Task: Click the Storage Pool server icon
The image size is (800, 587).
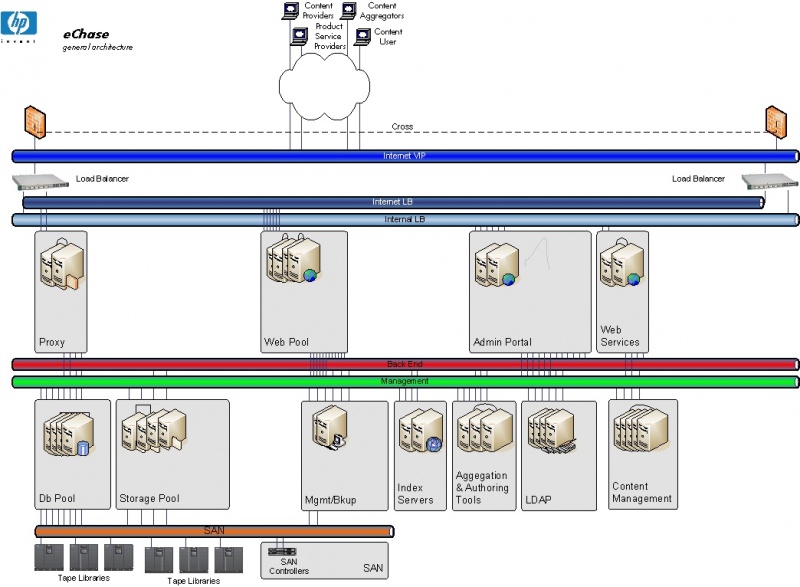Action: 155,432
